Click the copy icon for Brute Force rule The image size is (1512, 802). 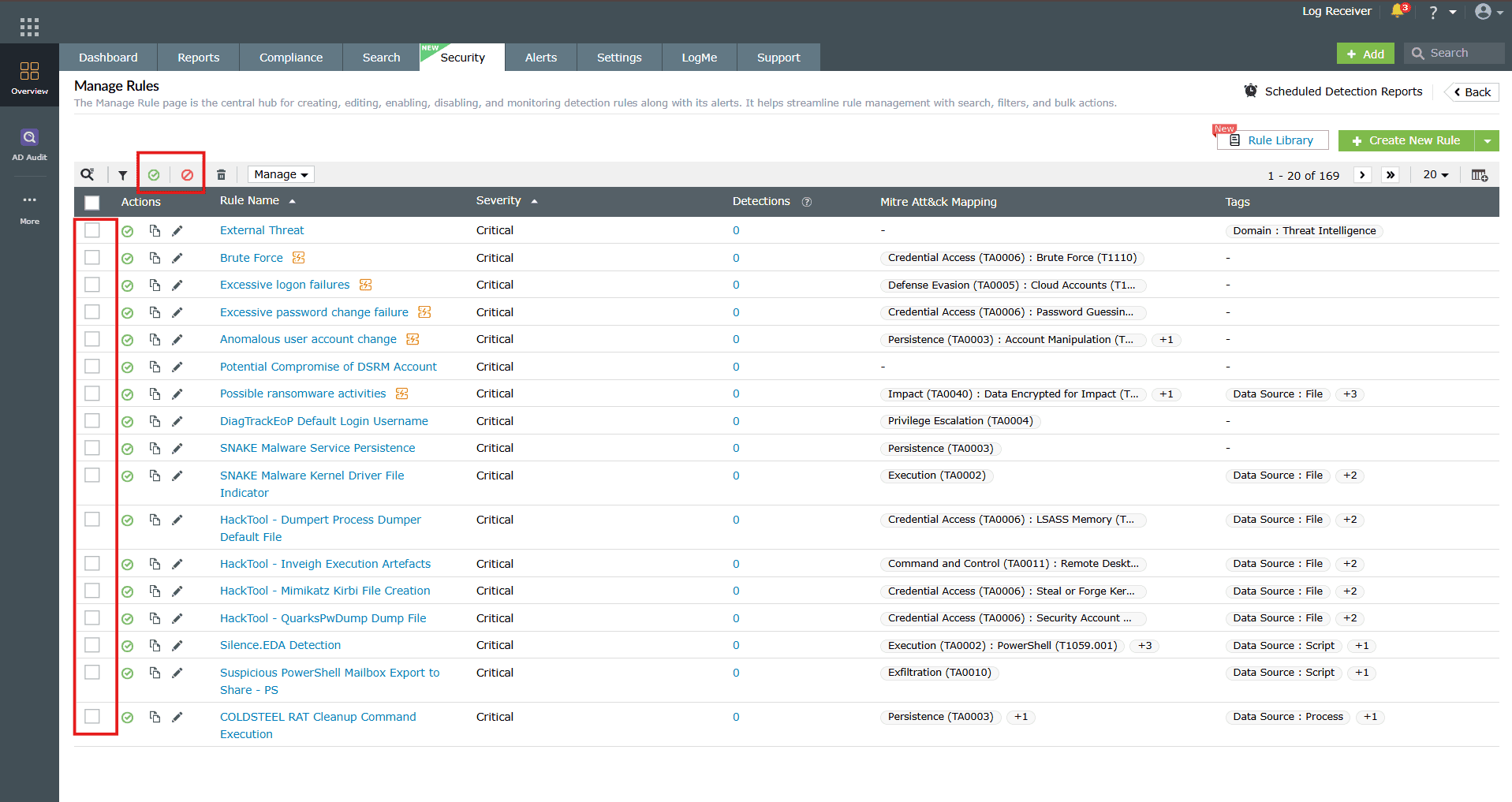(155, 258)
